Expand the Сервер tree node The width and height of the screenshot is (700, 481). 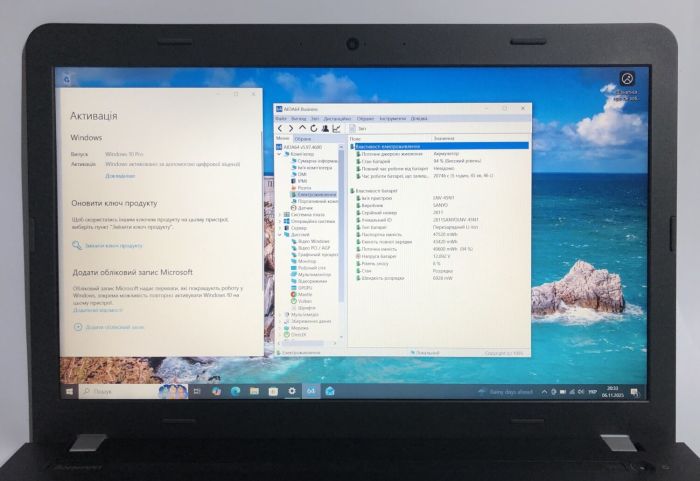tap(280, 228)
